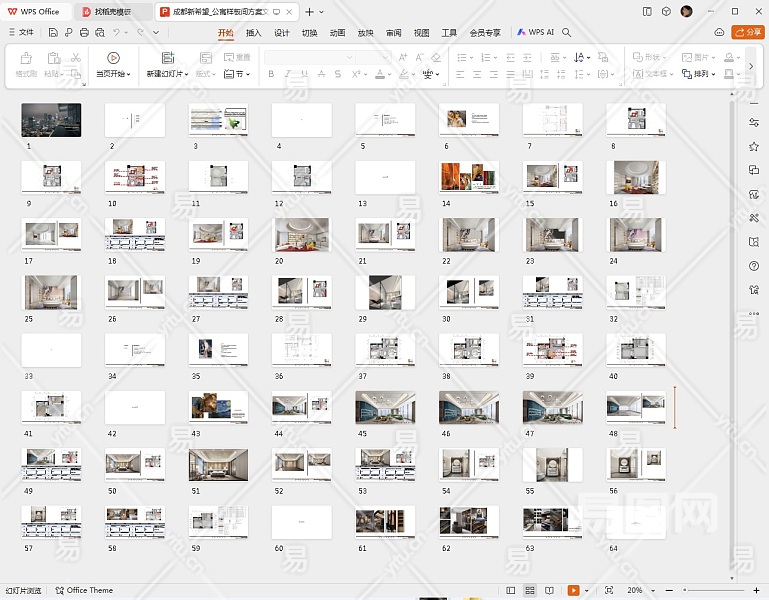Start slideshow from the 当页开始 play icon
Screen dimensions: 769x600
[113, 58]
